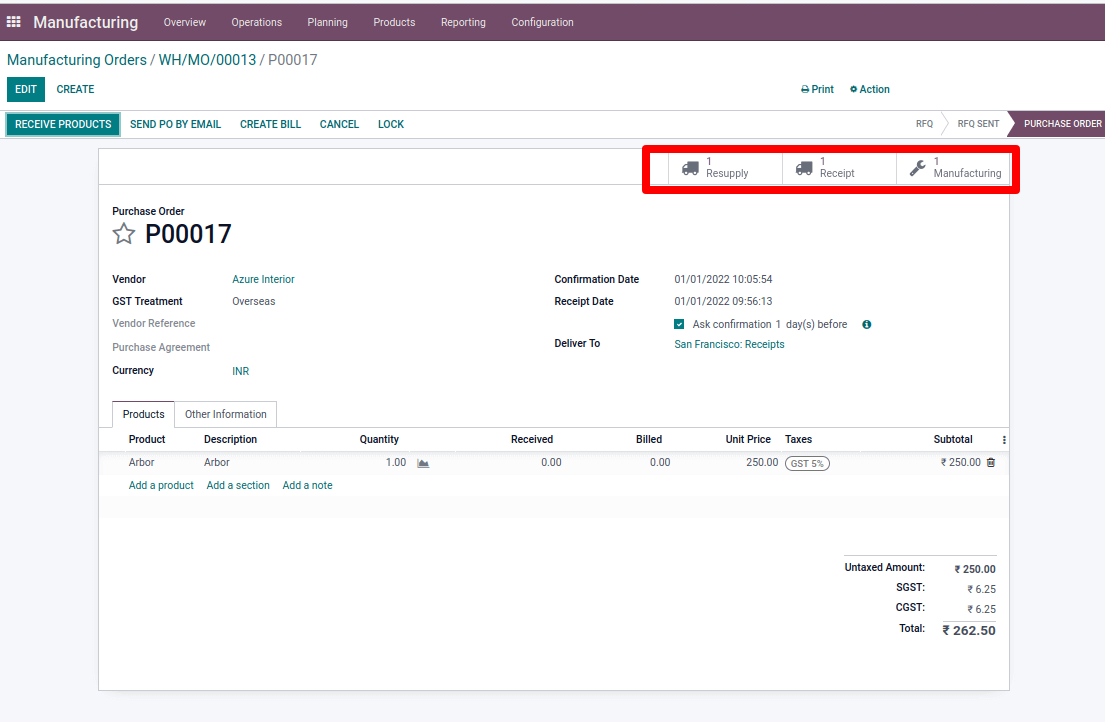
Task: Sort by the Quantity column header
Action: (379, 440)
